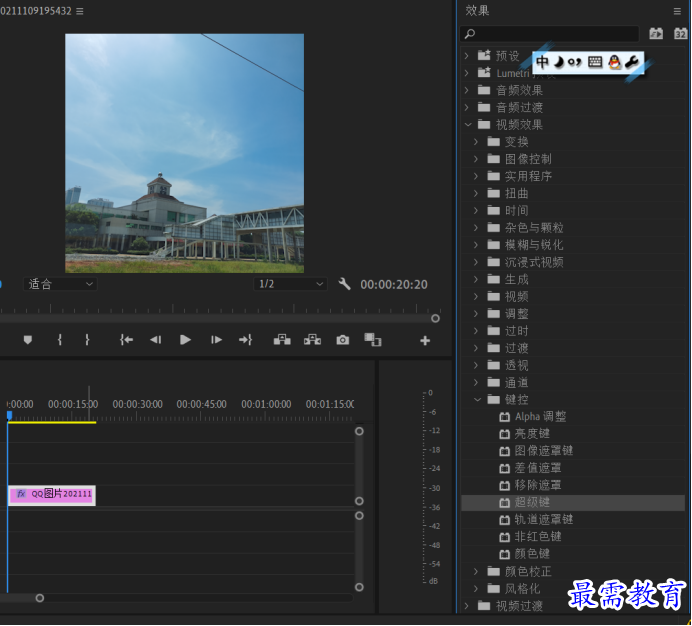This screenshot has height=626, width=692.
Task: Select the 实用程序 folder
Action: (528, 176)
